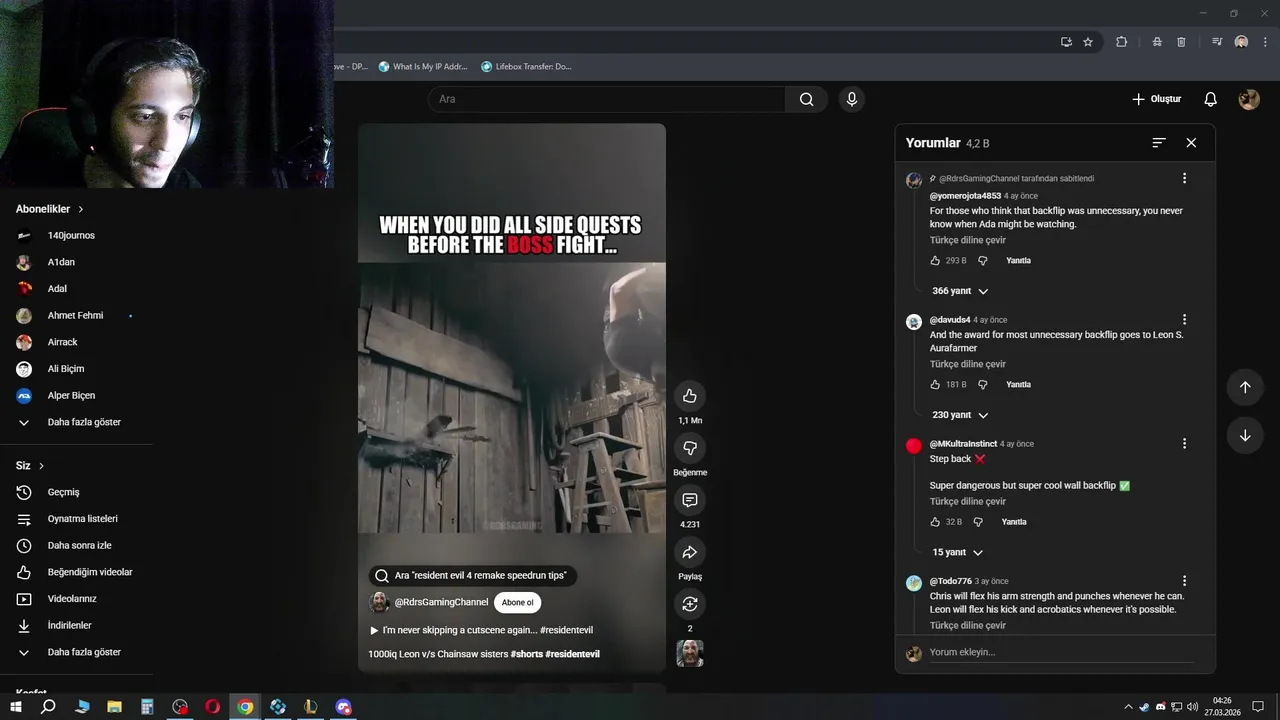
Task: Bookmark this page with the star icon
Action: tap(1088, 42)
